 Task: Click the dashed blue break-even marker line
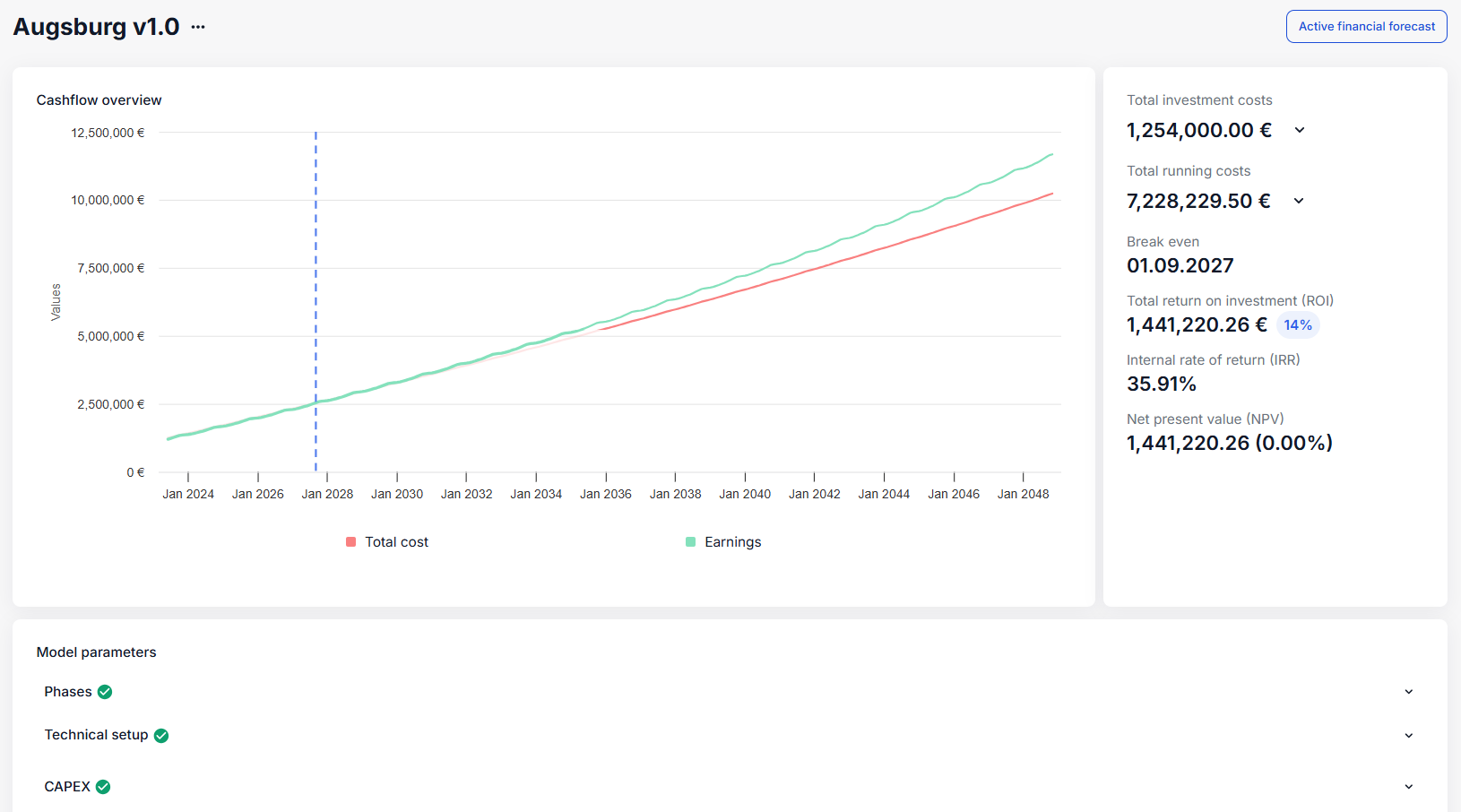316,269
